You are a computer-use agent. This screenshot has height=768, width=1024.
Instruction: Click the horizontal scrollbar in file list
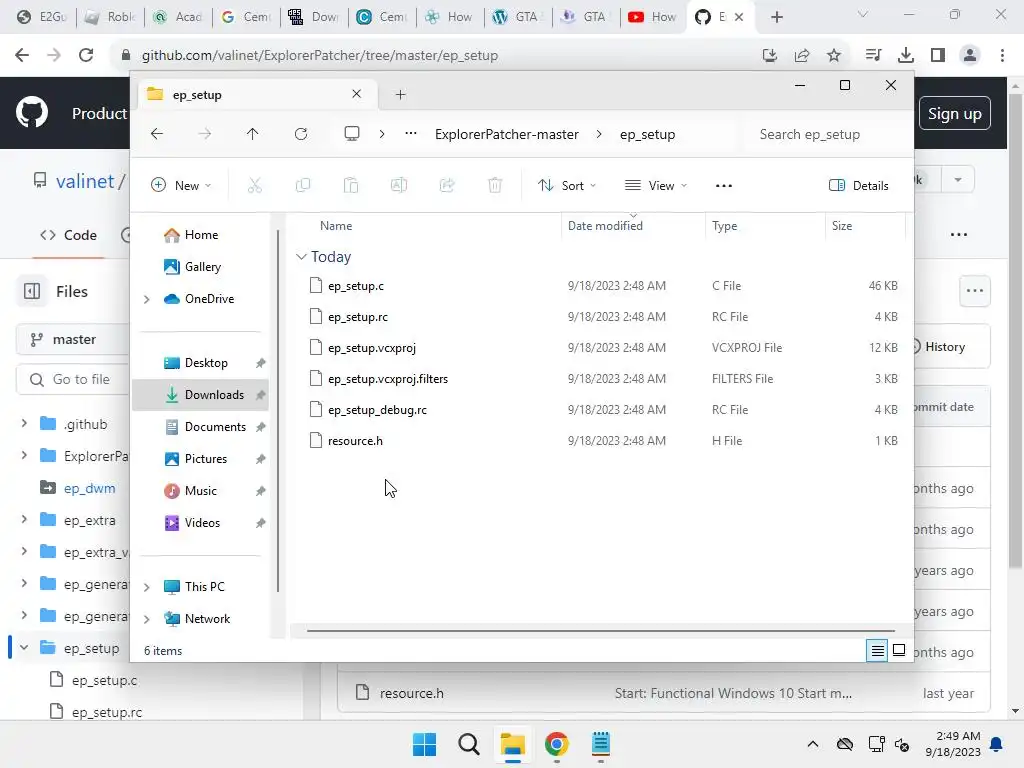pos(600,631)
